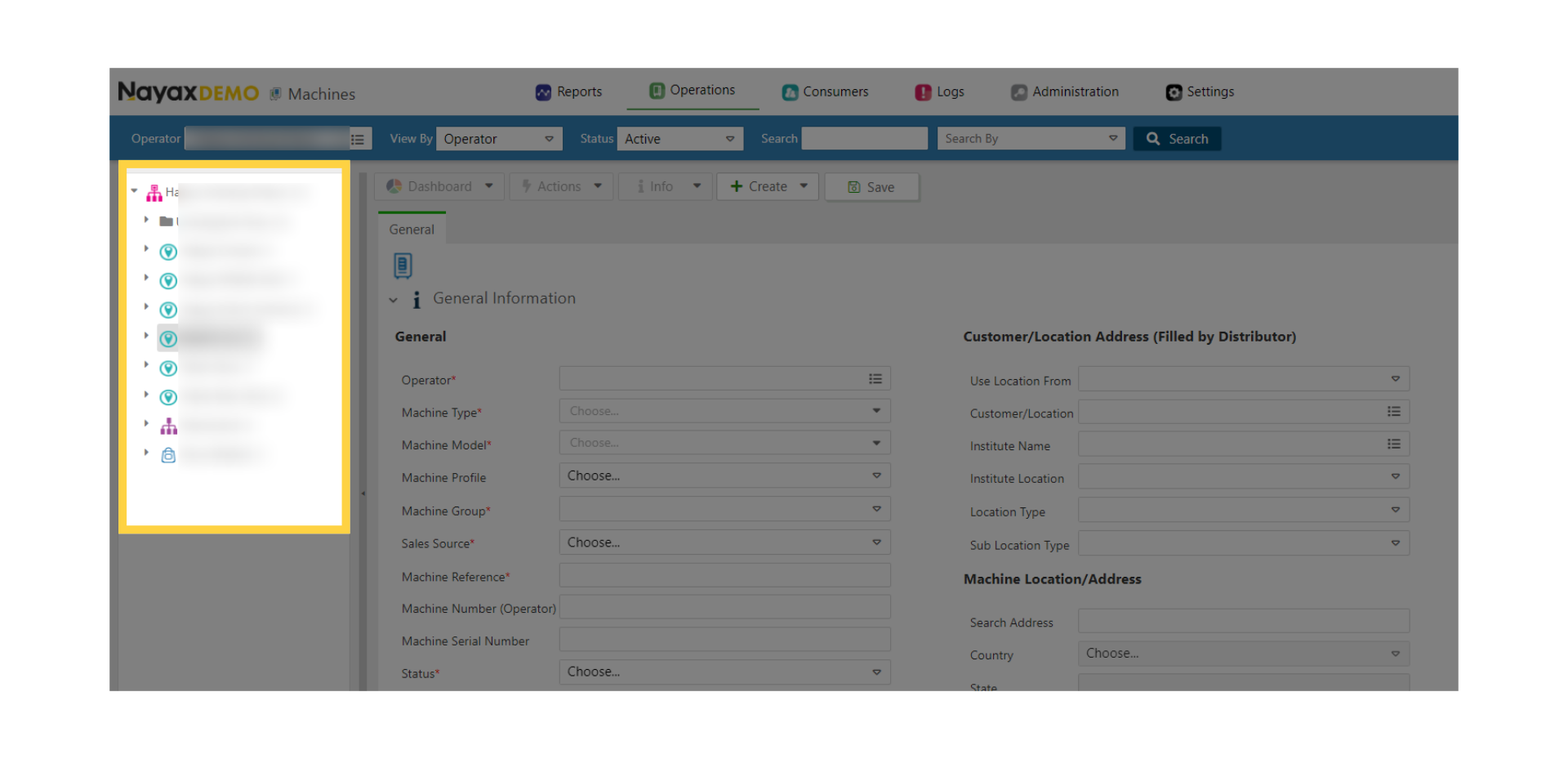The image size is (1568, 759).
Task: Open Operator field list picker icon
Action: [875, 379]
